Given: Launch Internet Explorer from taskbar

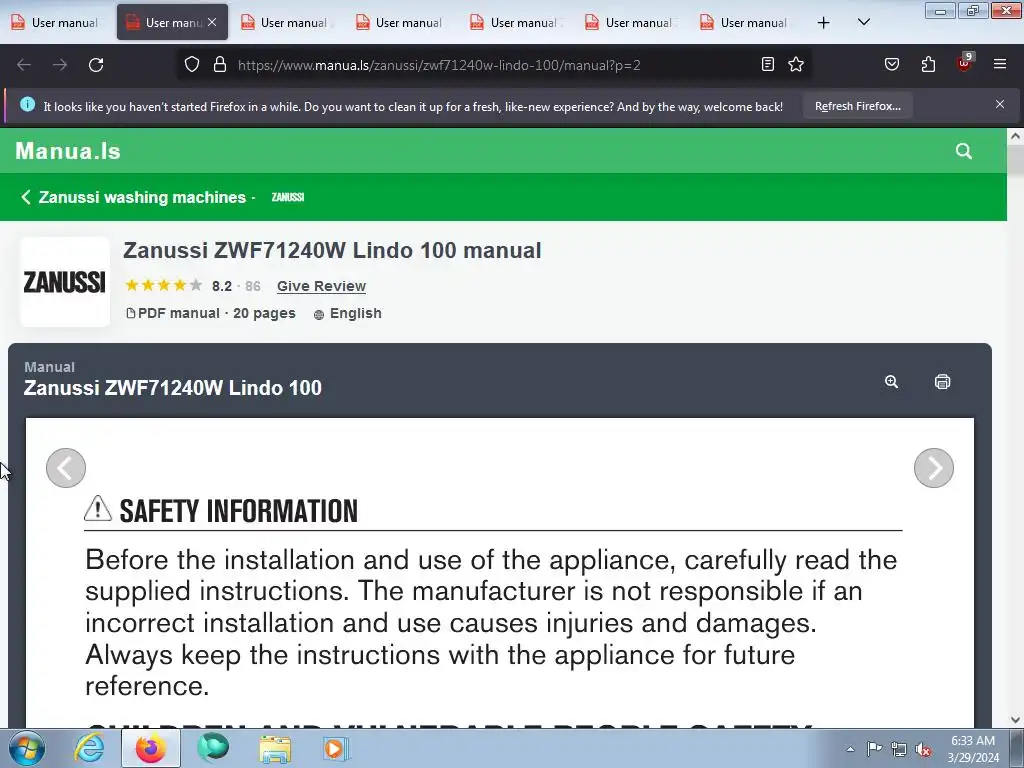Looking at the screenshot, I should 89,748.
